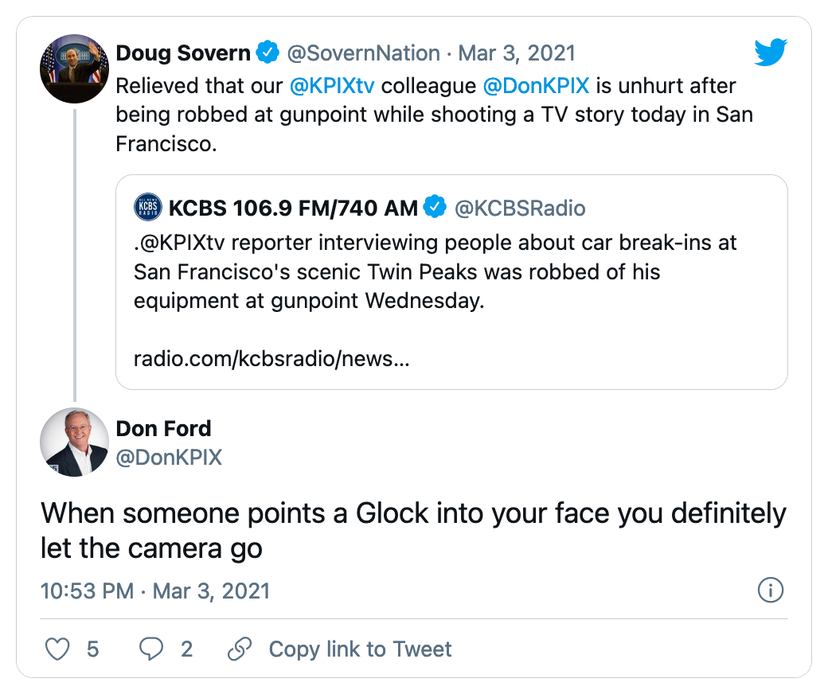Open Don Ford's profile picture

74,441
